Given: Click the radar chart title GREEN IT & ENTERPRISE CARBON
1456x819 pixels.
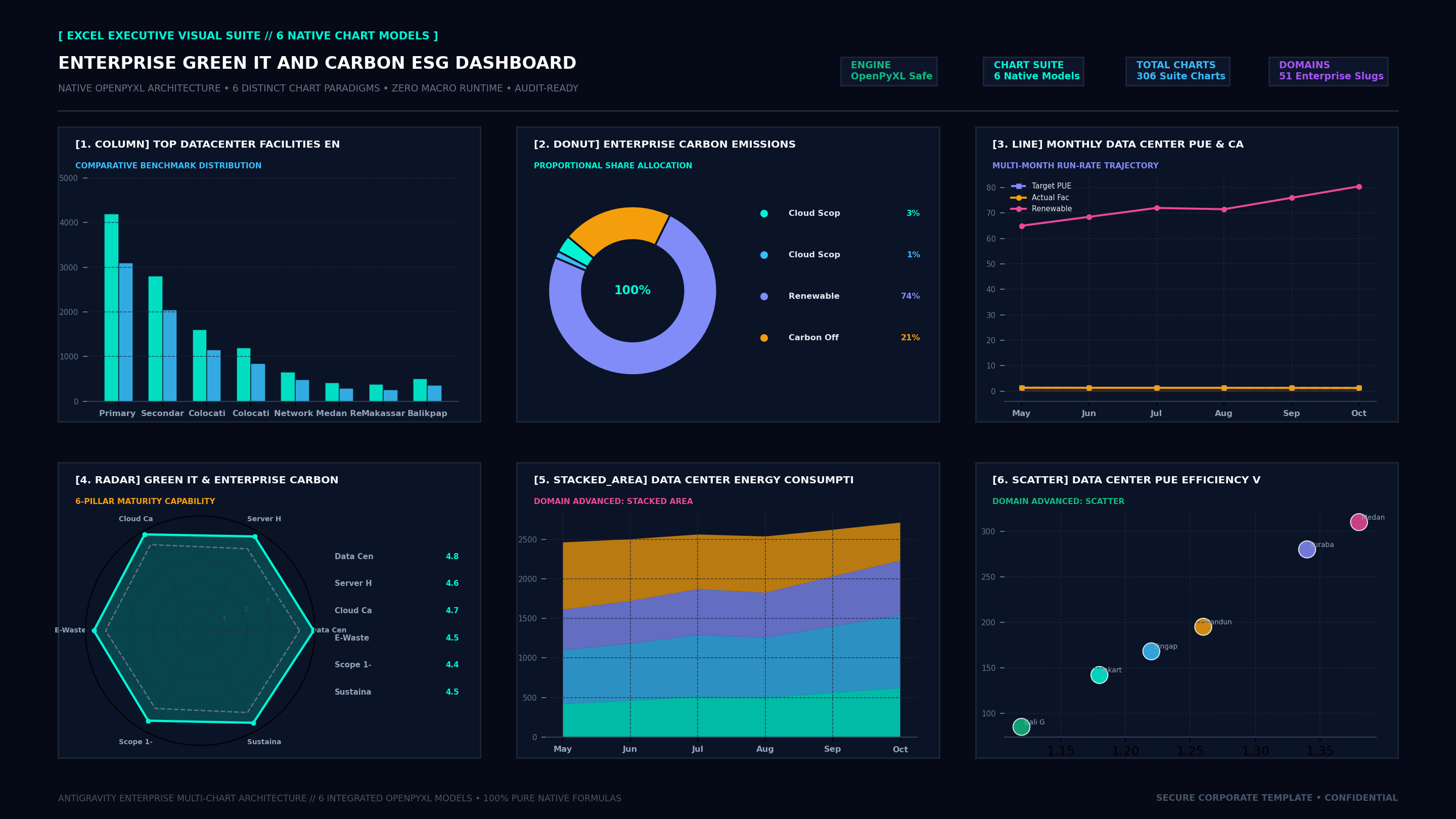Looking at the screenshot, I should click(x=207, y=480).
